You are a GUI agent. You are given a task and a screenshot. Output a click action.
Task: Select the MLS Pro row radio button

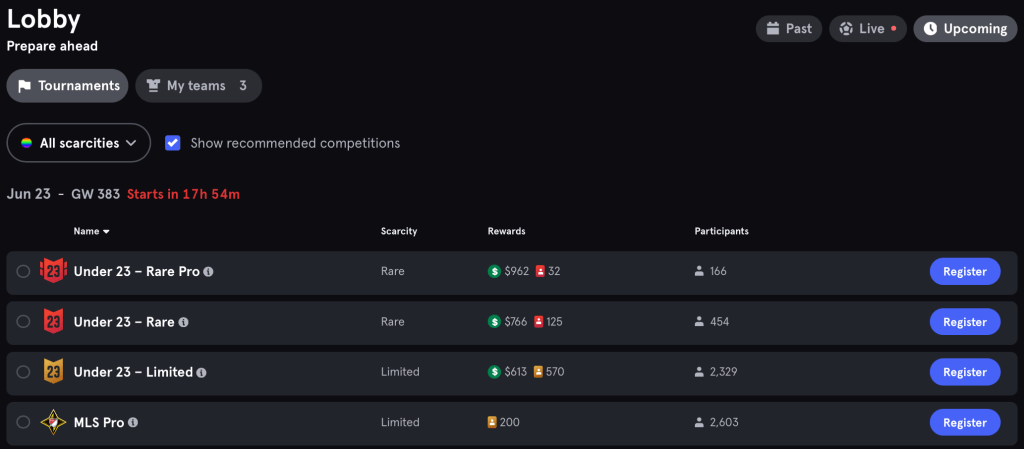24,422
